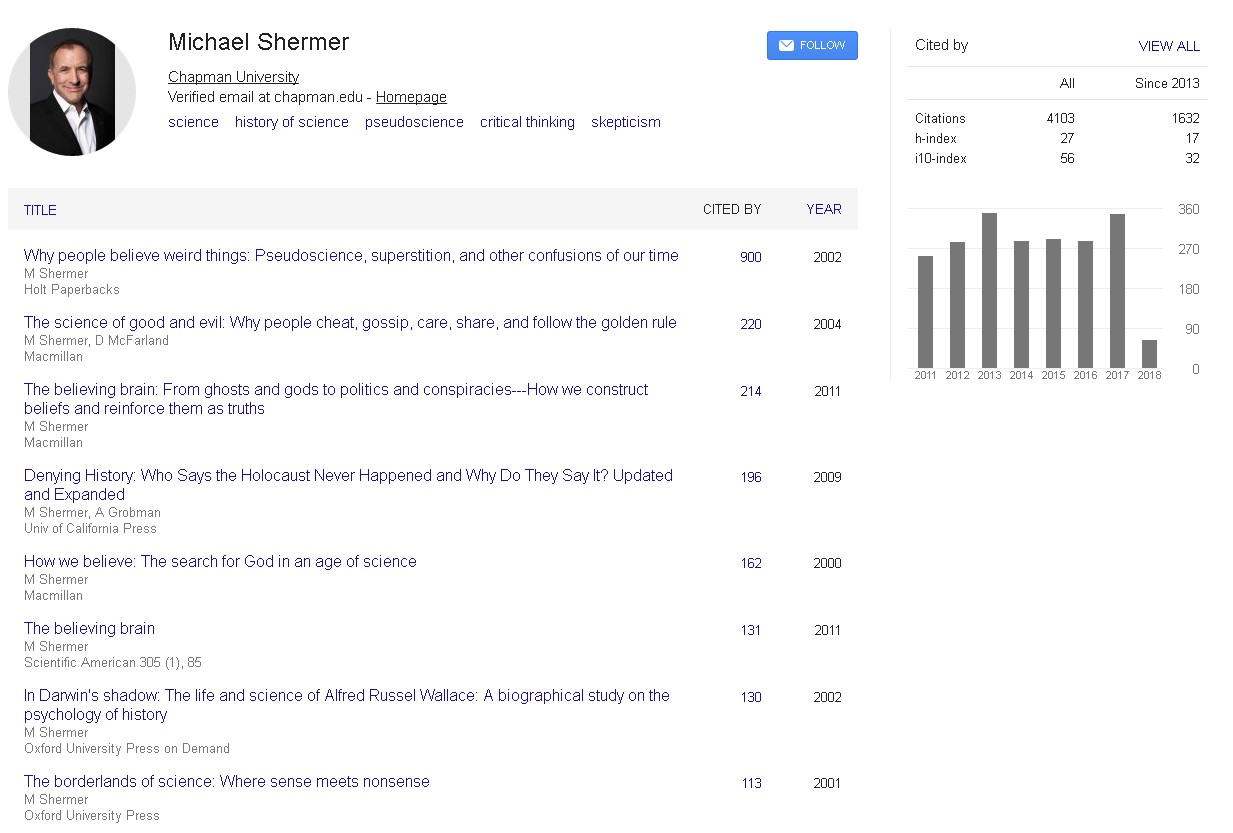This screenshot has height=833, width=1233.
Task: Sort publications by the TITLE column header
Action: click(x=40, y=210)
